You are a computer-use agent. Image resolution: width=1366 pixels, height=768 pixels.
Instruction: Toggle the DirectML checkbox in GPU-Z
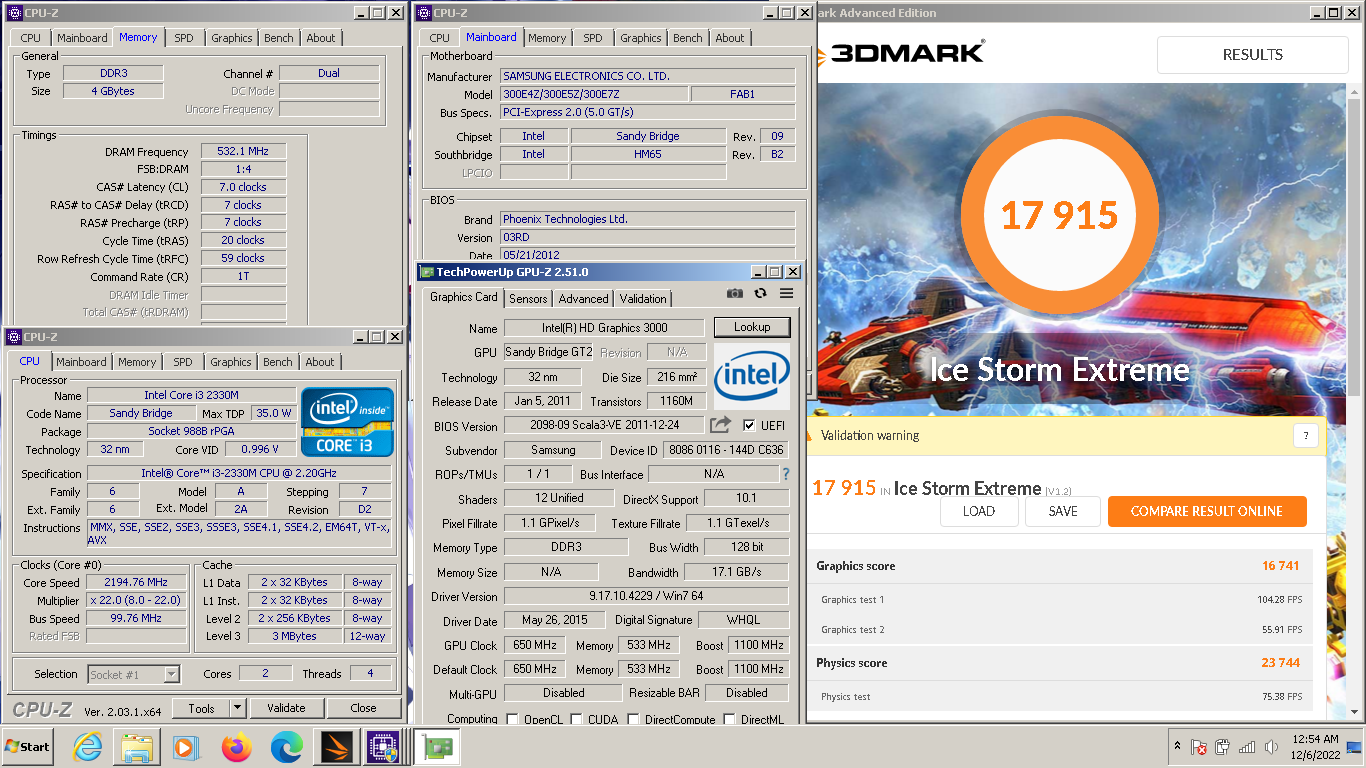click(730, 719)
